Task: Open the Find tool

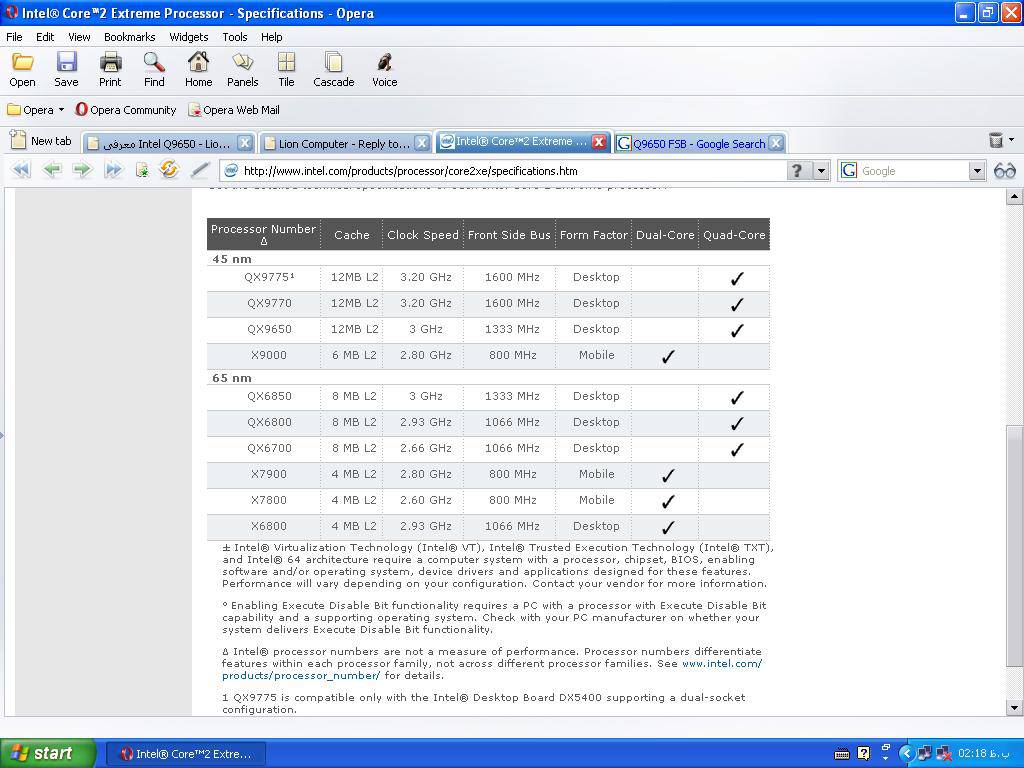Action: [154, 70]
